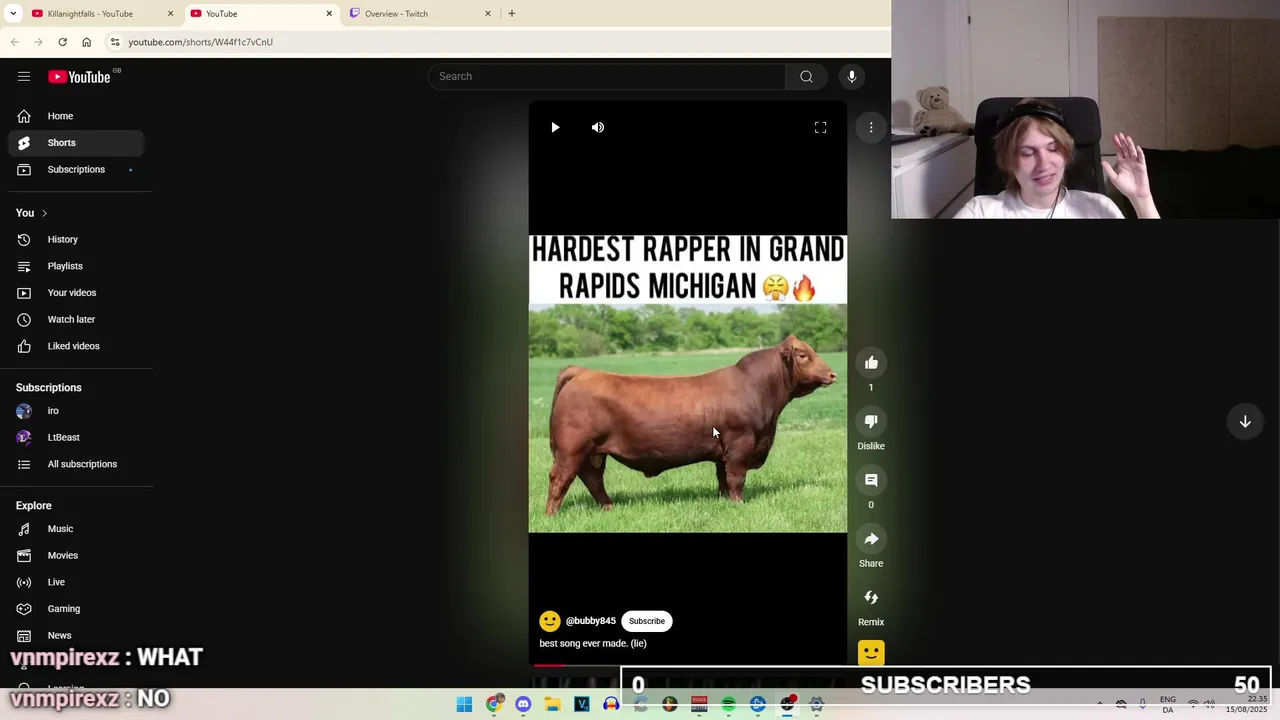Go back in browser
Image resolution: width=1280 pixels, height=720 pixels.
pos(14,42)
